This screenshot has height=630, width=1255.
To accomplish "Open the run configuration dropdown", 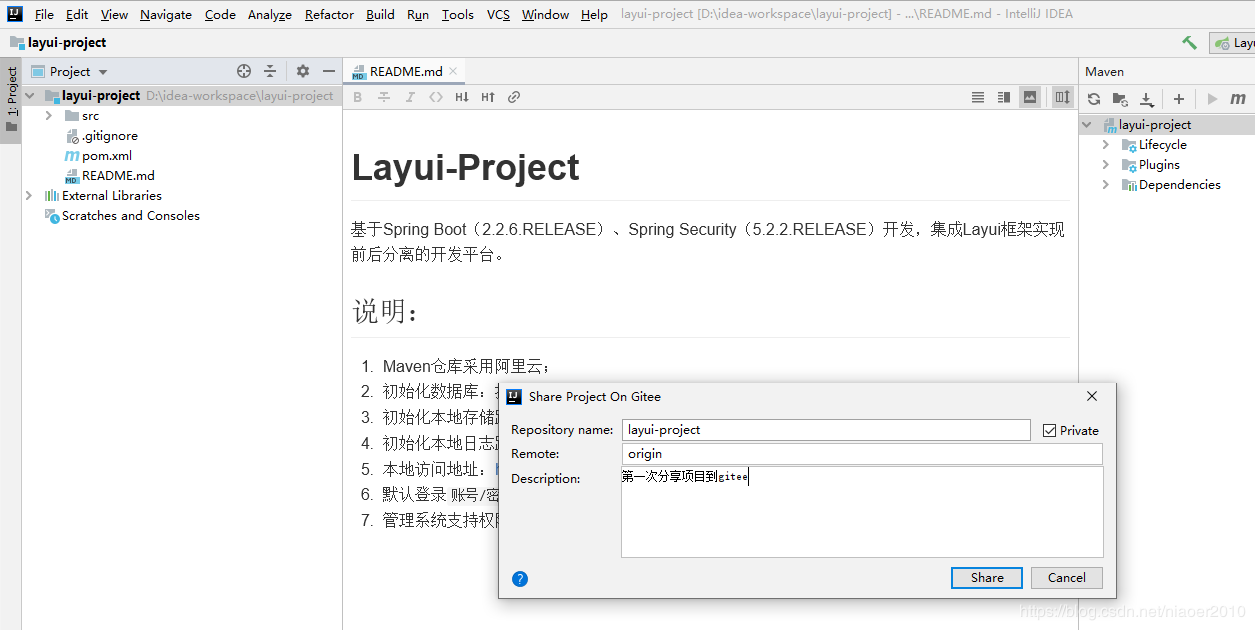I will tap(1232, 43).
